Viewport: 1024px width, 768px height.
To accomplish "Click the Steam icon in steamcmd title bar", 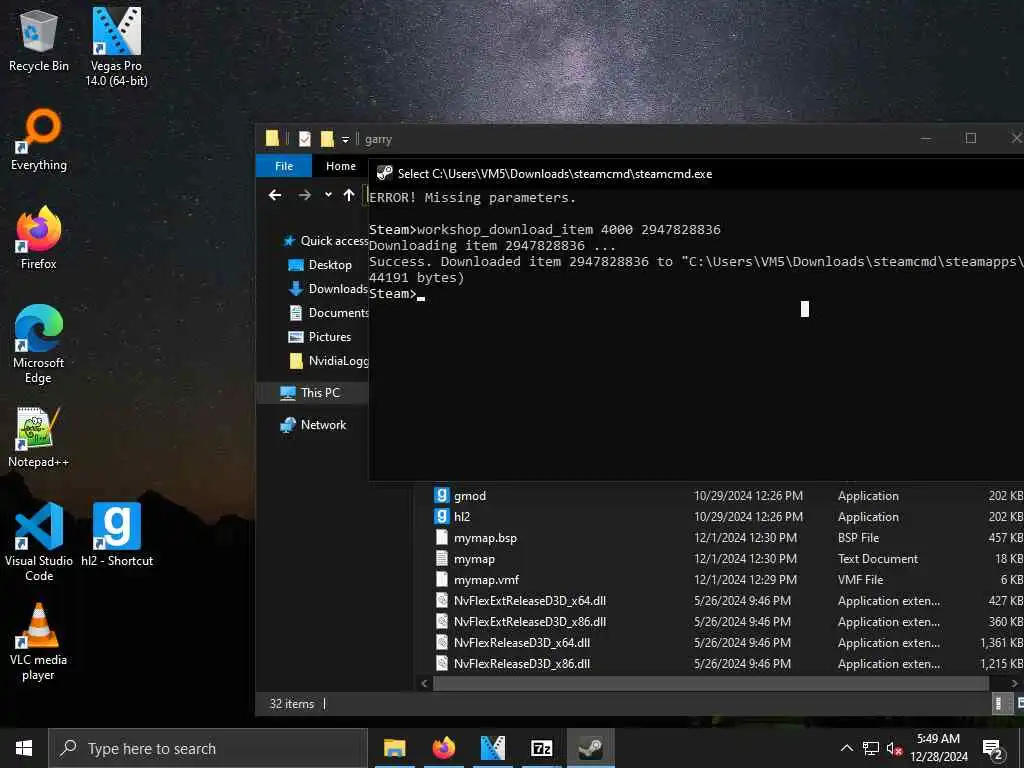I will point(385,173).
